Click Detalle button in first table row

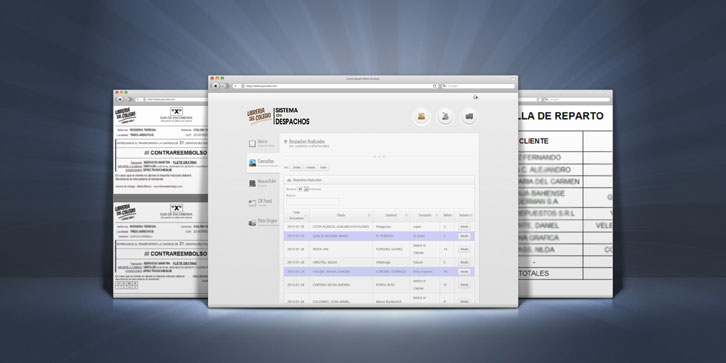point(464,227)
